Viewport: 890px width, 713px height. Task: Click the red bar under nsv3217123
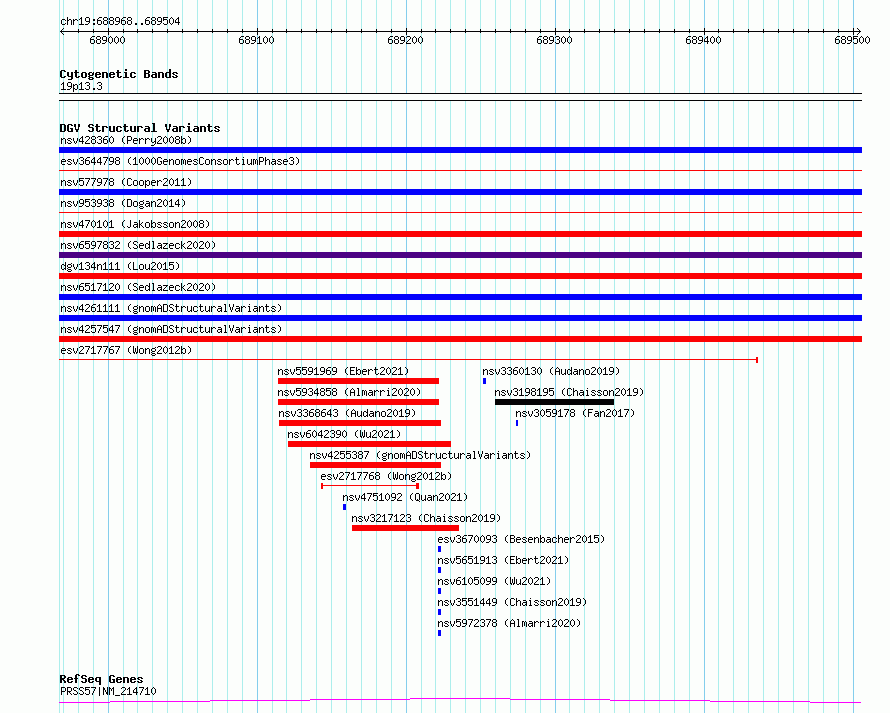[x=405, y=528]
